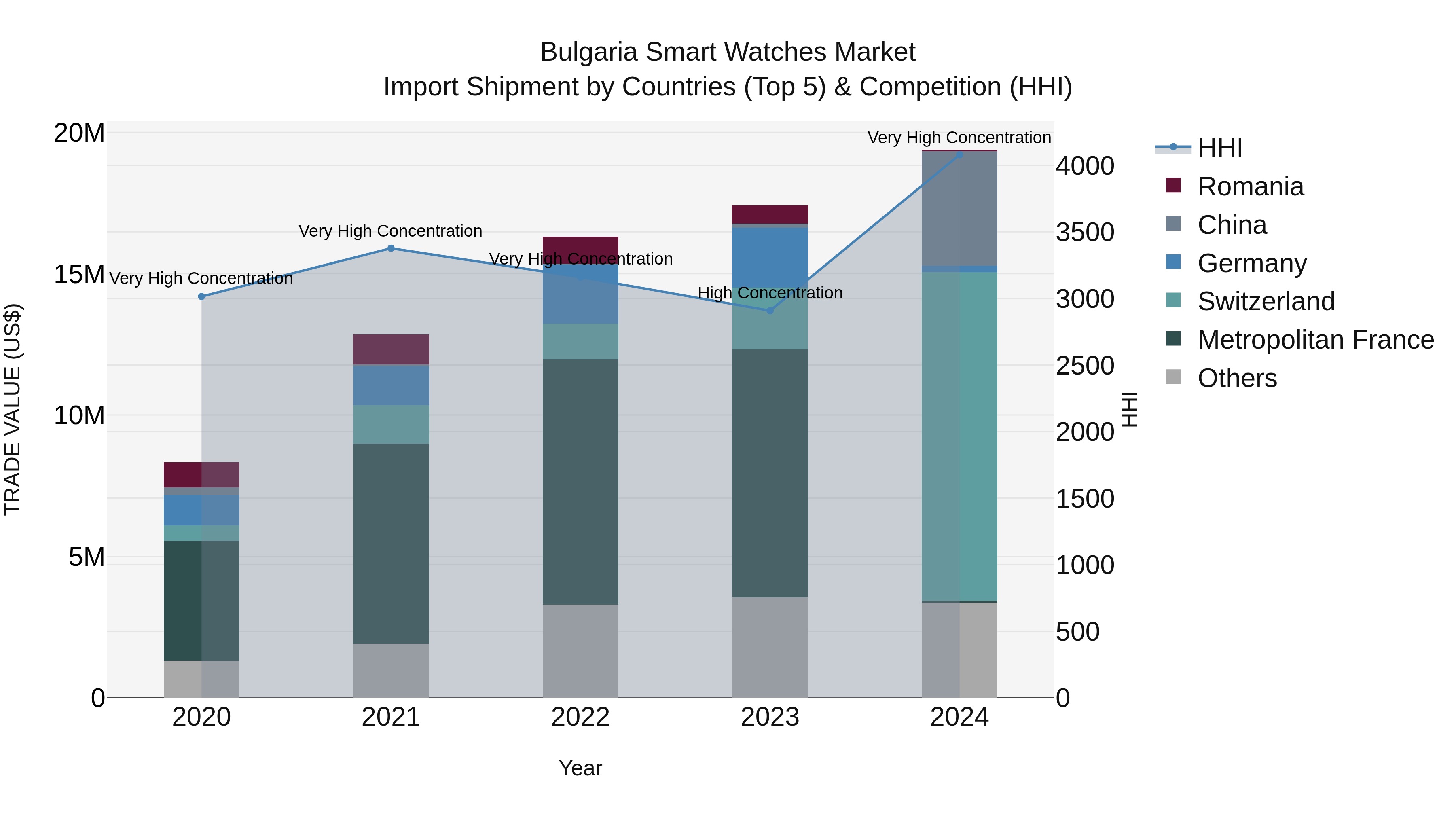Click the 2024 Others bar segment
Screen dimensions: 1456x819
959,650
